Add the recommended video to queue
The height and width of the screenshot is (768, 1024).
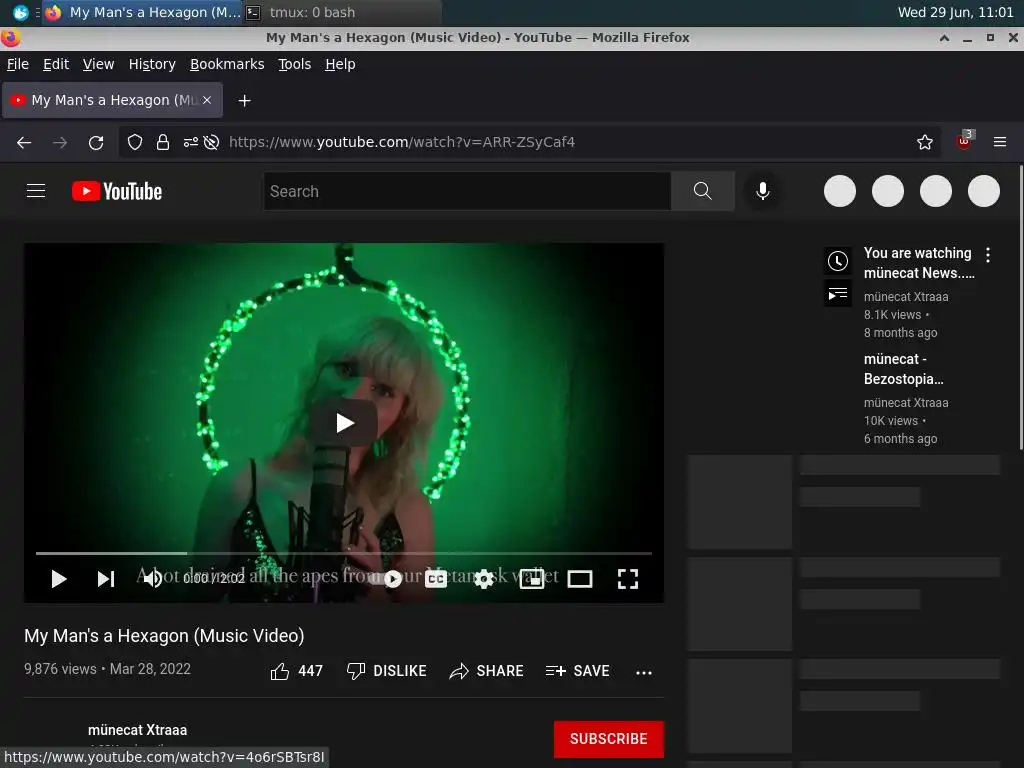click(838, 294)
